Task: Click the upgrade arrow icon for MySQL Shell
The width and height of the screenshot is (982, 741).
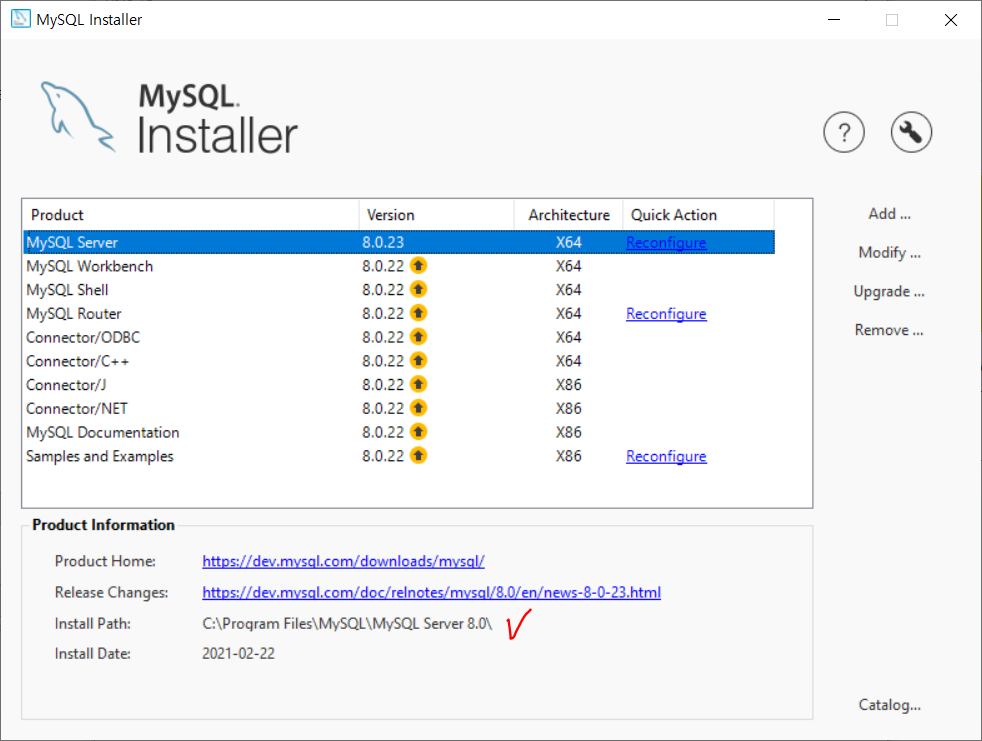Action: tap(418, 289)
